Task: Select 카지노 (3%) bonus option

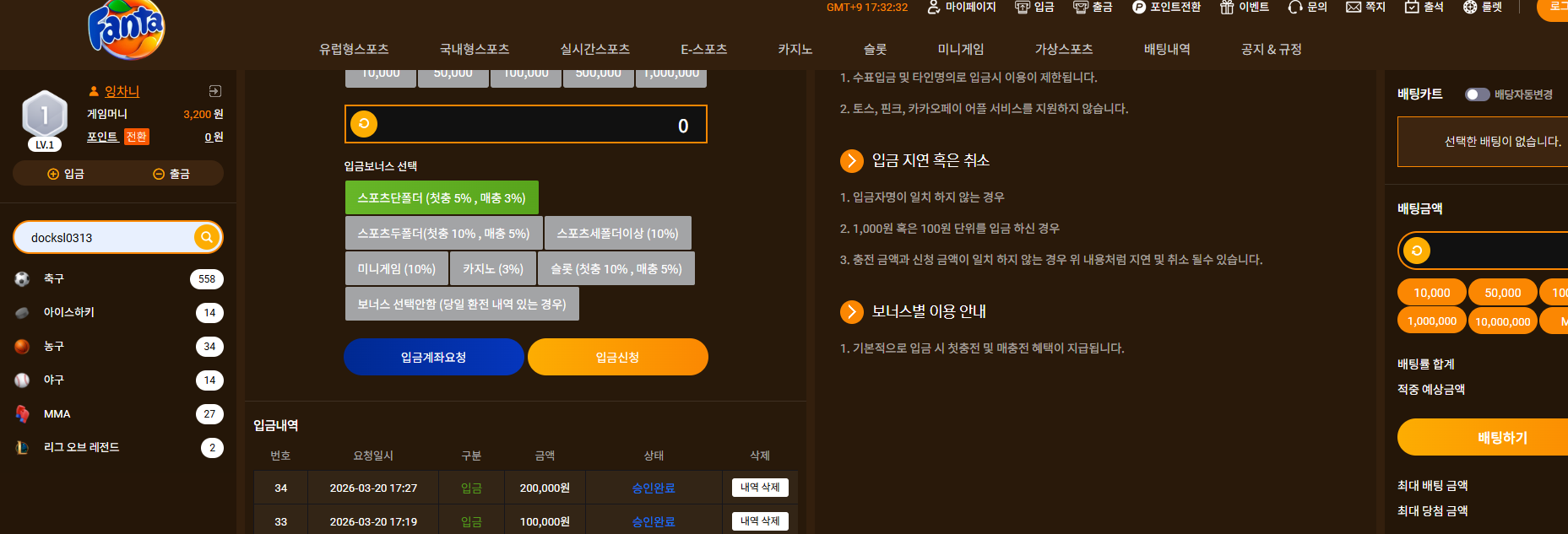Action: tap(493, 268)
